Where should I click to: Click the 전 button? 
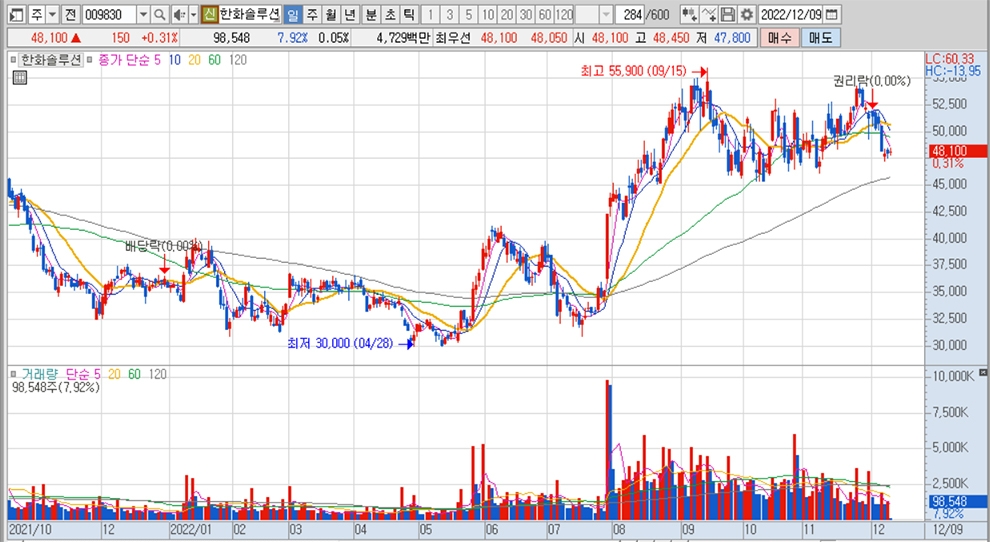(x=70, y=14)
